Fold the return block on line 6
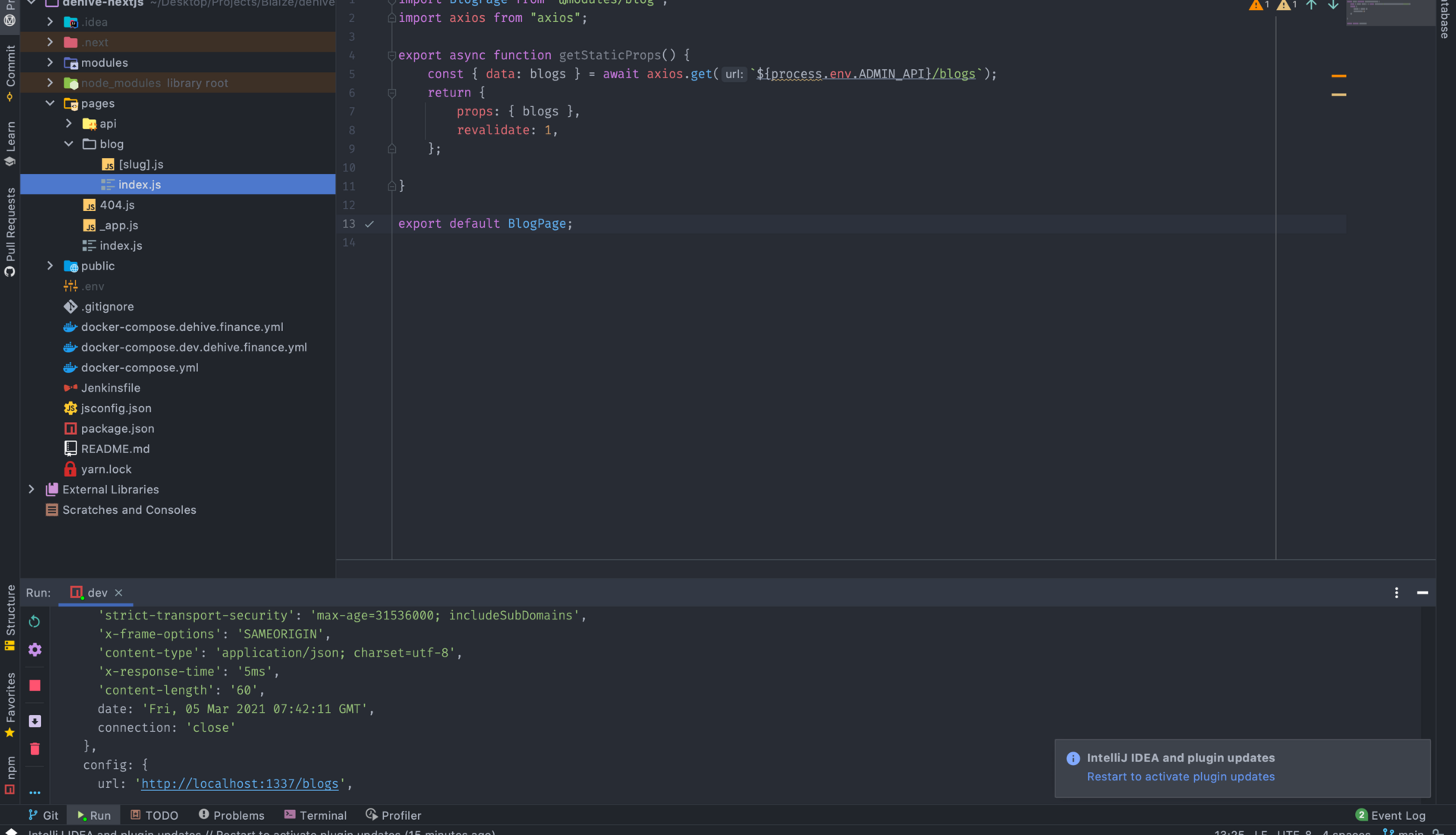This screenshot has width=1456, height=835. (x=392, y=93)
